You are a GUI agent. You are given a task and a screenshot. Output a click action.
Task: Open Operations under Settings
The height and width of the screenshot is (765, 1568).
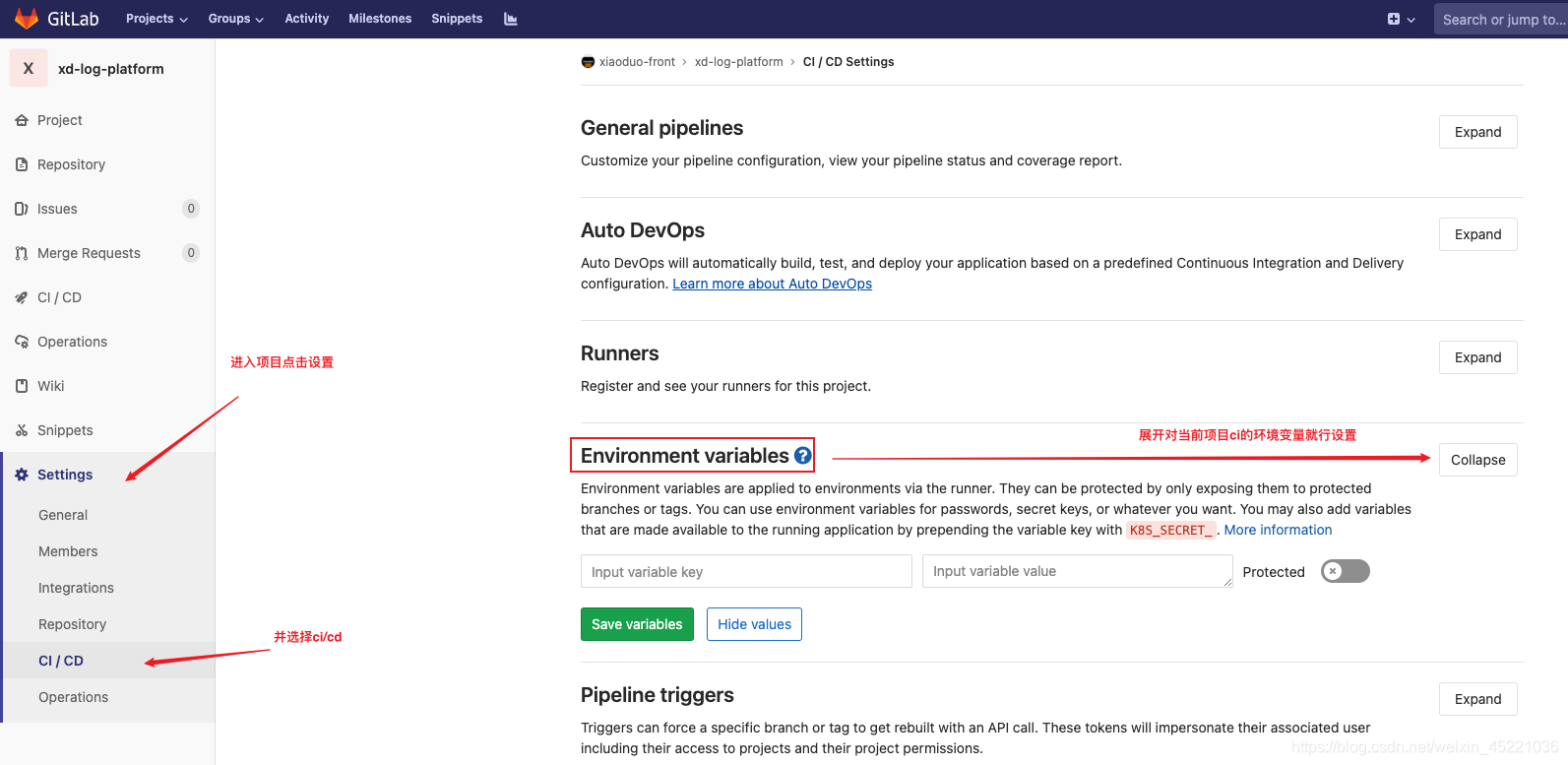(73, 697)
